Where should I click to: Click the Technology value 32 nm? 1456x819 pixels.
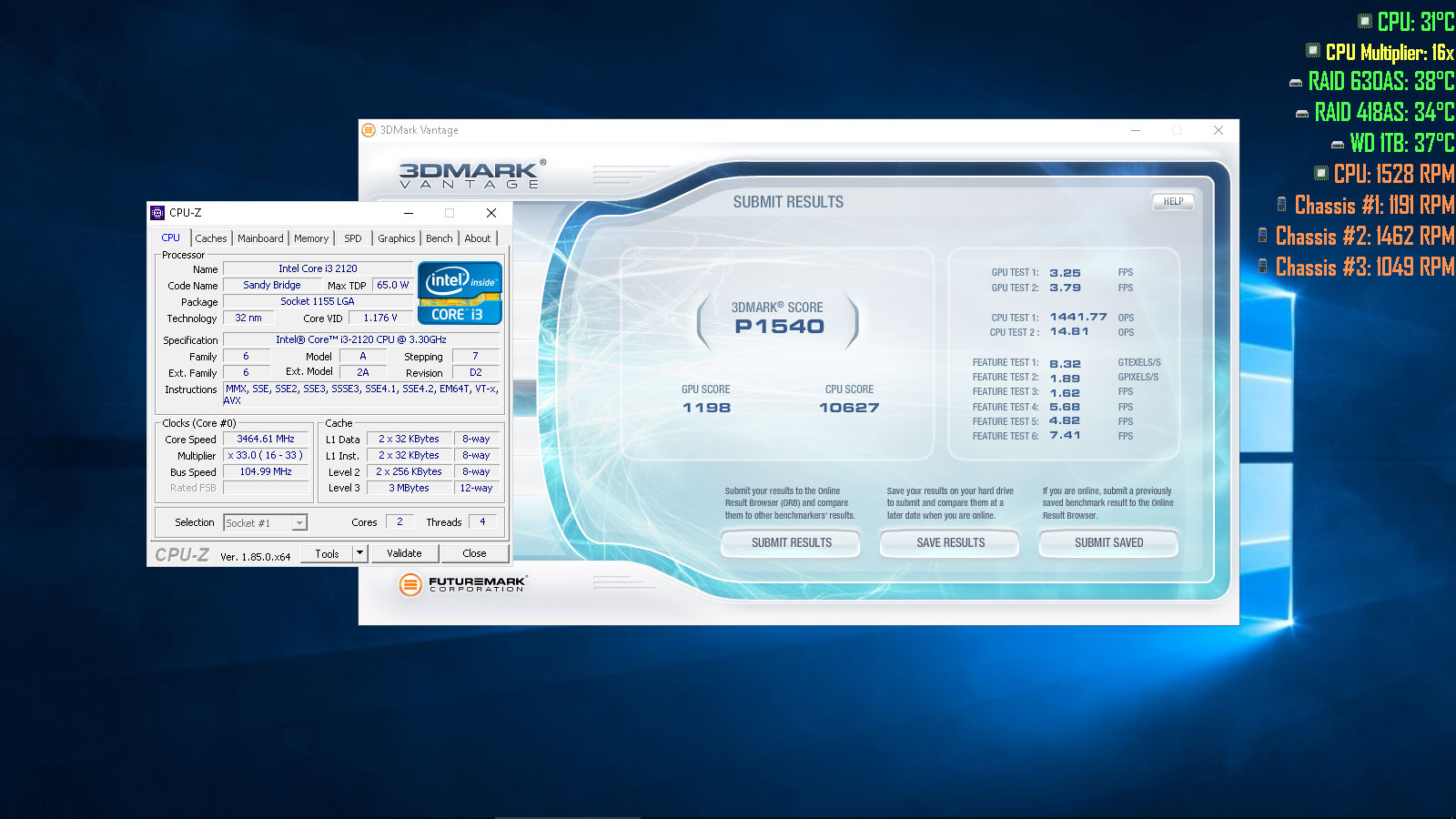click(x=248, y=318)
